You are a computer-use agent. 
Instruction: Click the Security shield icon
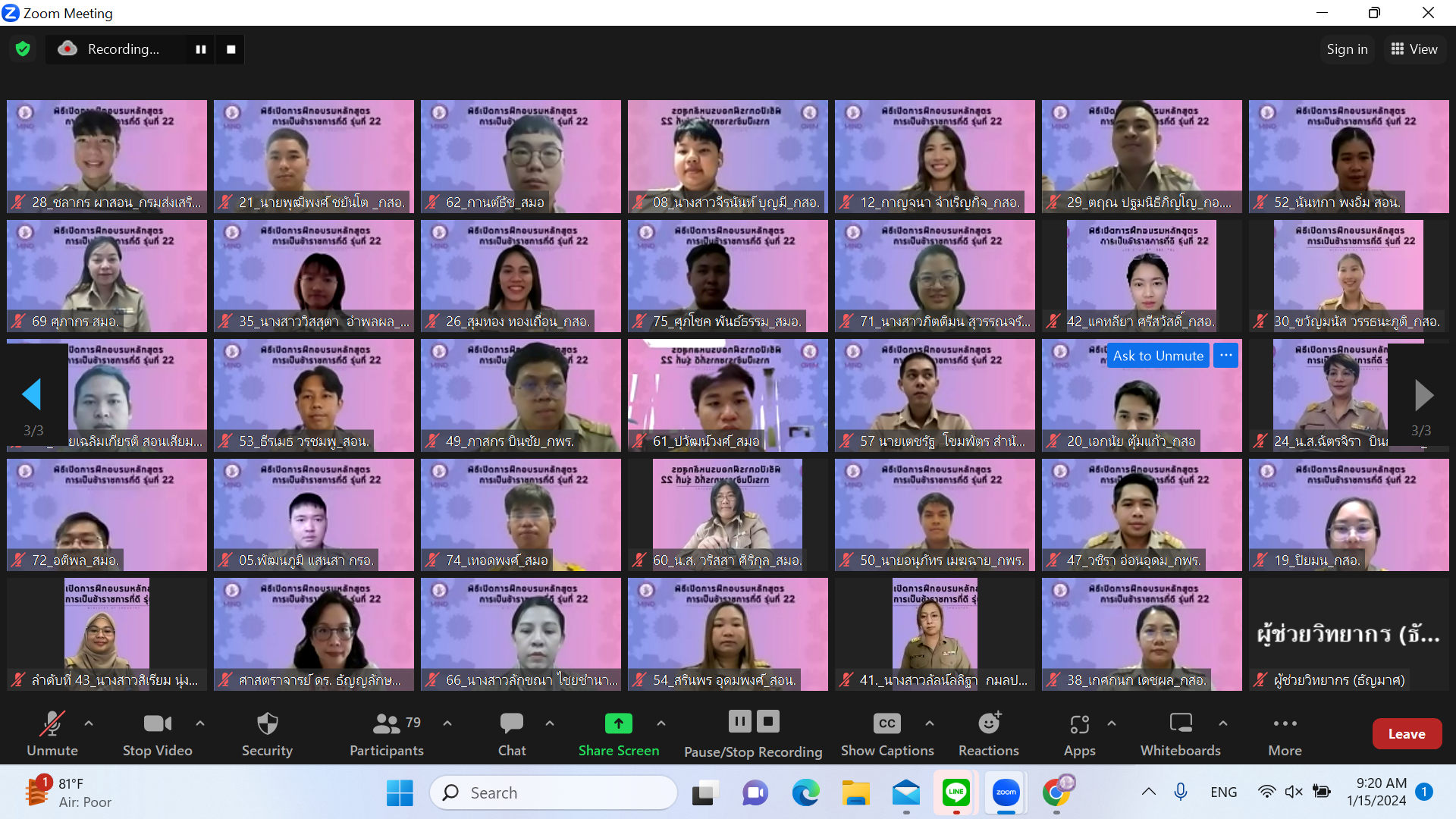(267, 723)
